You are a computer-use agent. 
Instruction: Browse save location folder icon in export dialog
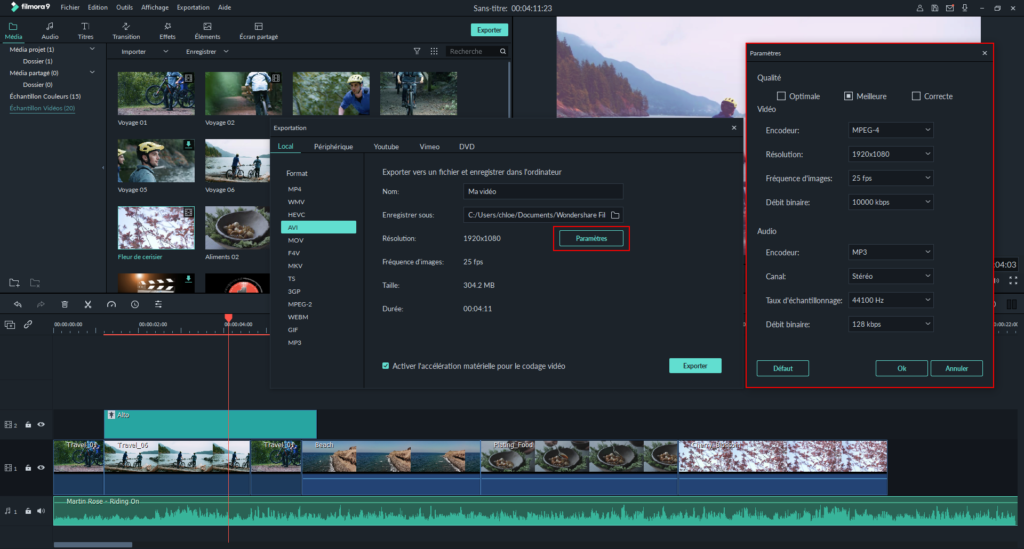pos(615,215)
